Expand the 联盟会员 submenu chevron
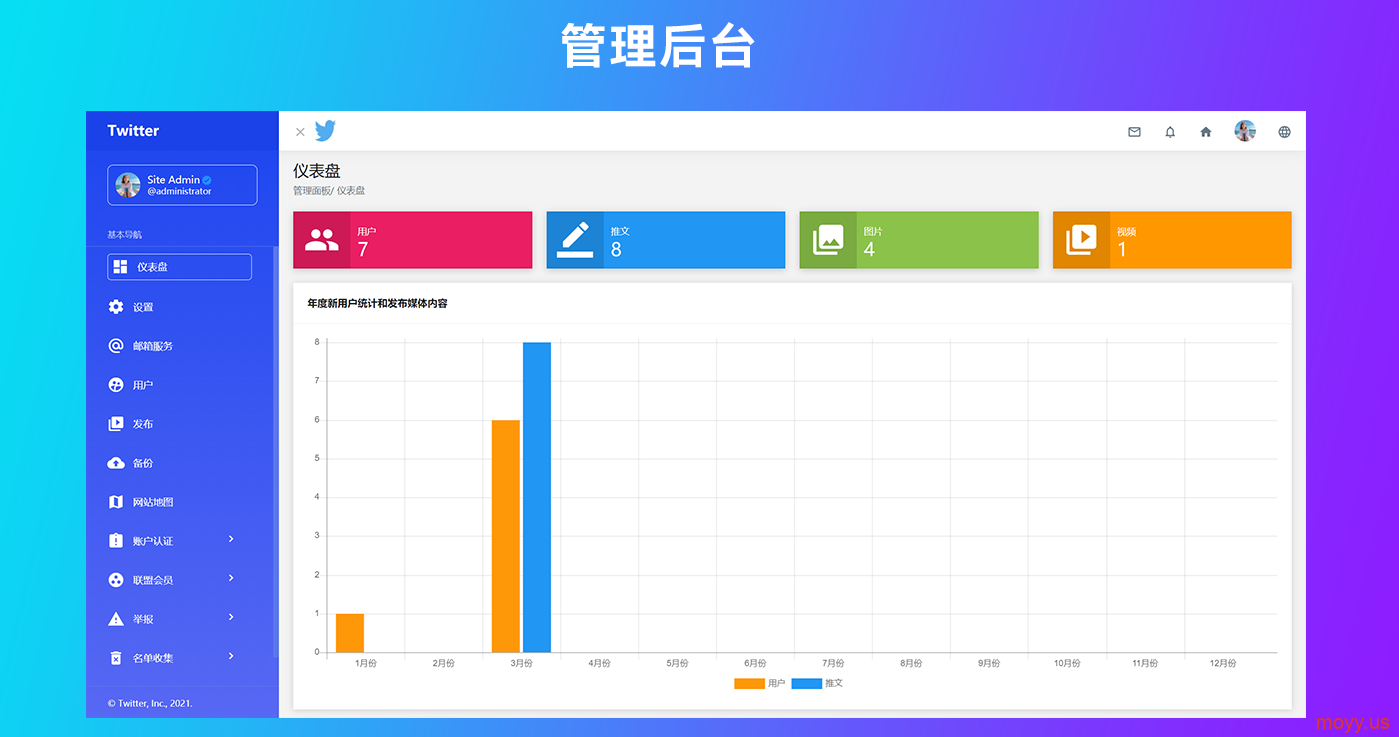This screenshot has height=737, width=1399. pyautogui.click(x=231, y=578)
